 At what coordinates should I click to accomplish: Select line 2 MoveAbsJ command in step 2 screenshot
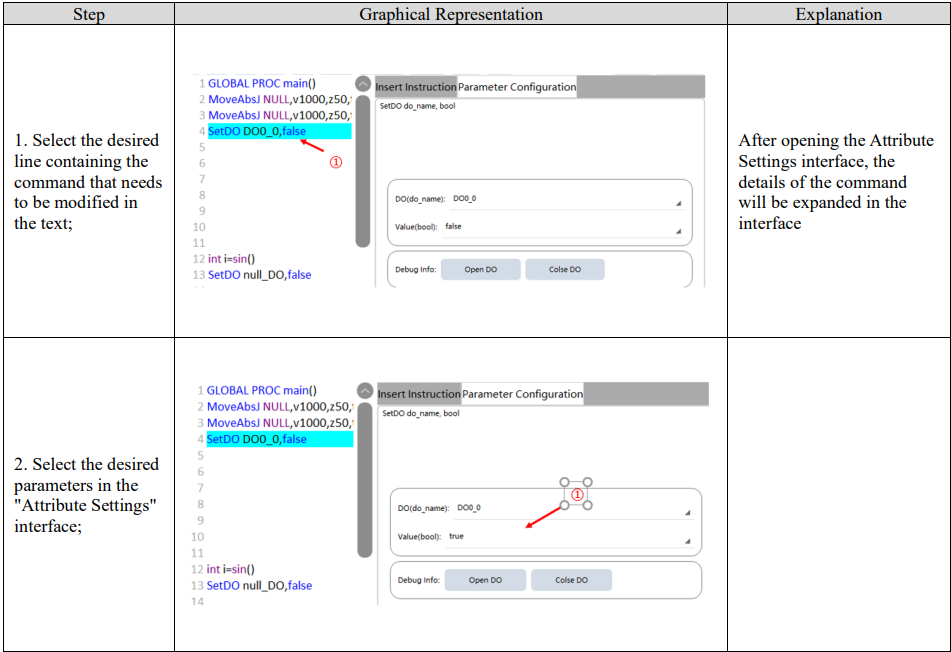(280, 407)
